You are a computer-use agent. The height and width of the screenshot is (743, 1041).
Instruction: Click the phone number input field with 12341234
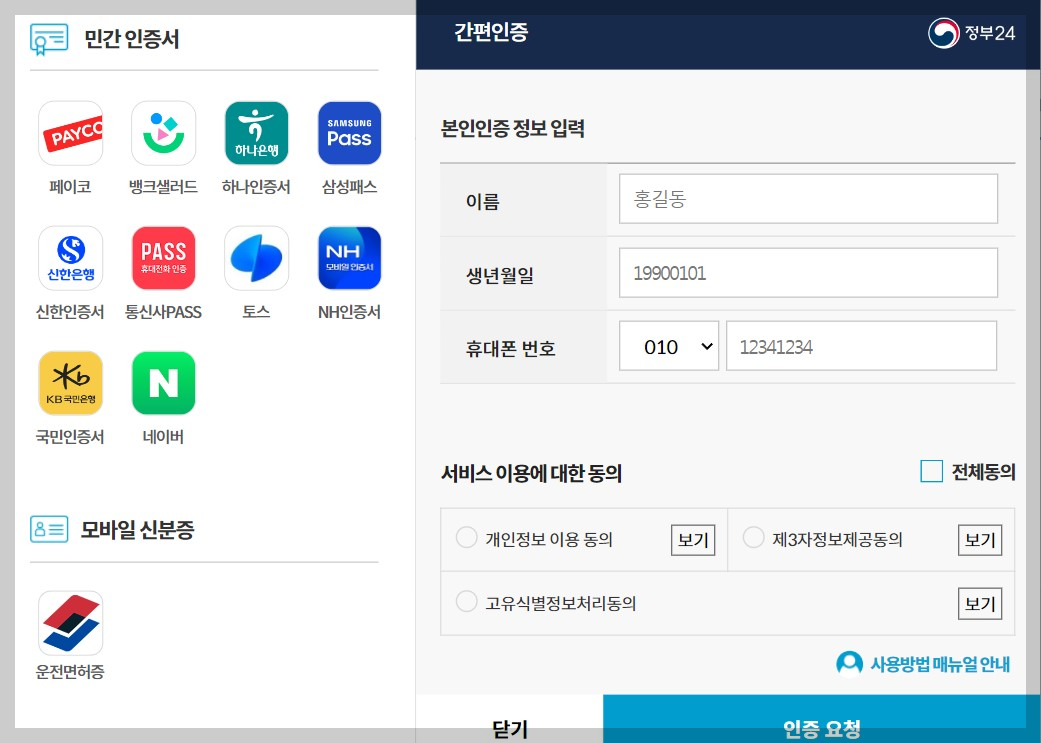pos(861,346)
